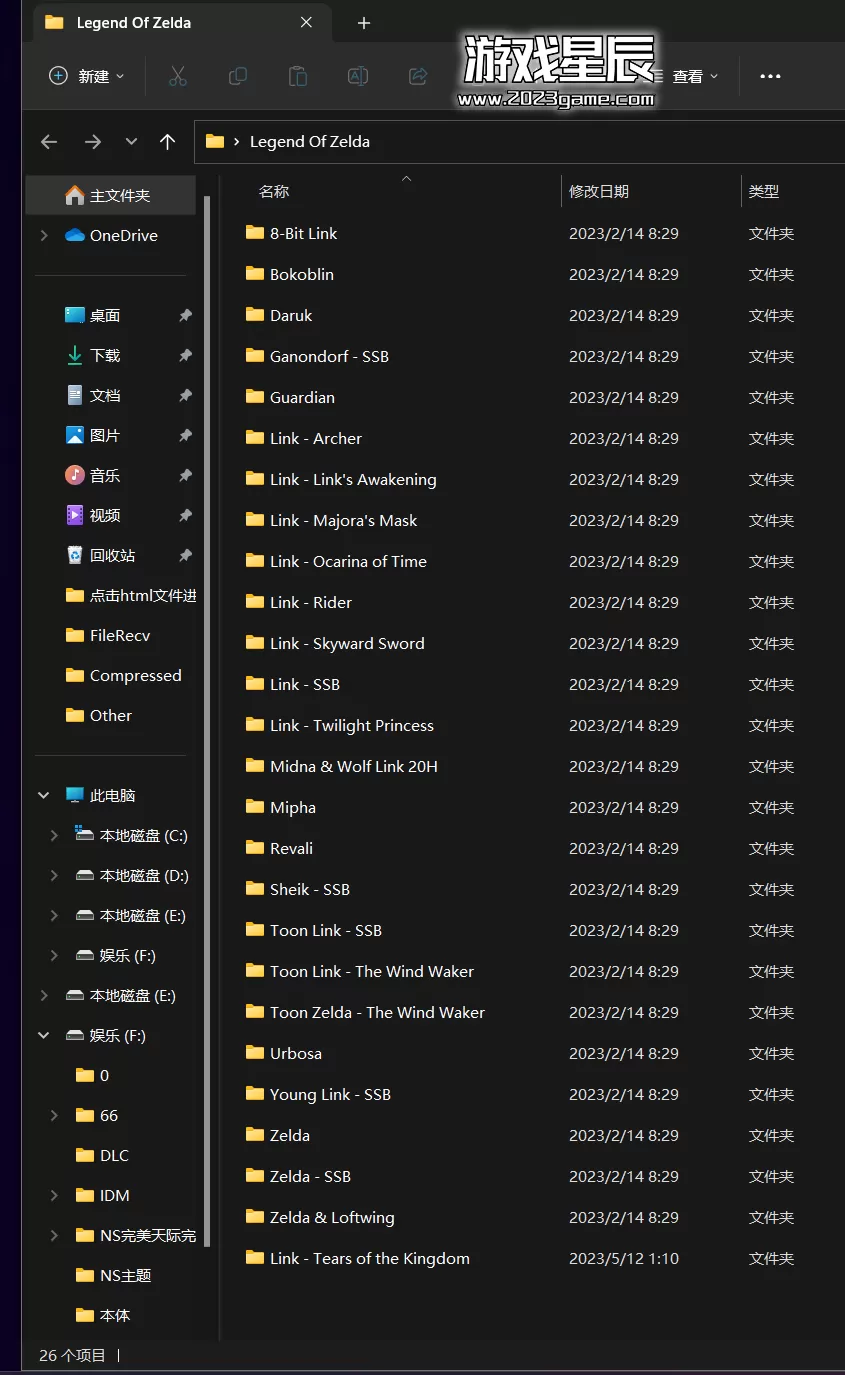Go up one folder level arrow
The width and height of the screenshot is (845, 1375).
168,142
